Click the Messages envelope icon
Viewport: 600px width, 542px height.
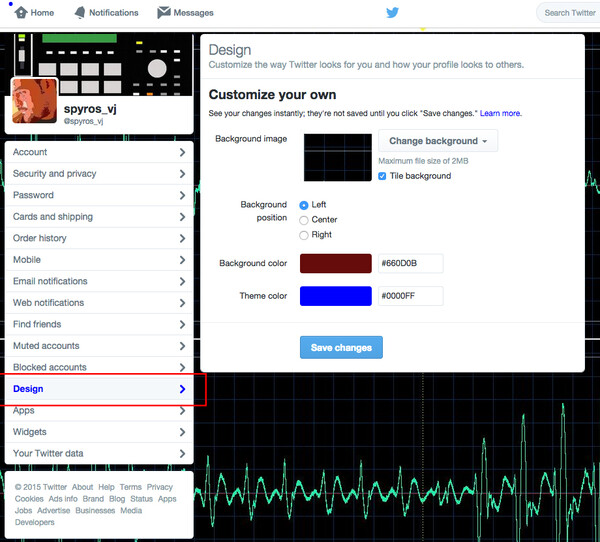pyautogui.click(x=164, y=13)
